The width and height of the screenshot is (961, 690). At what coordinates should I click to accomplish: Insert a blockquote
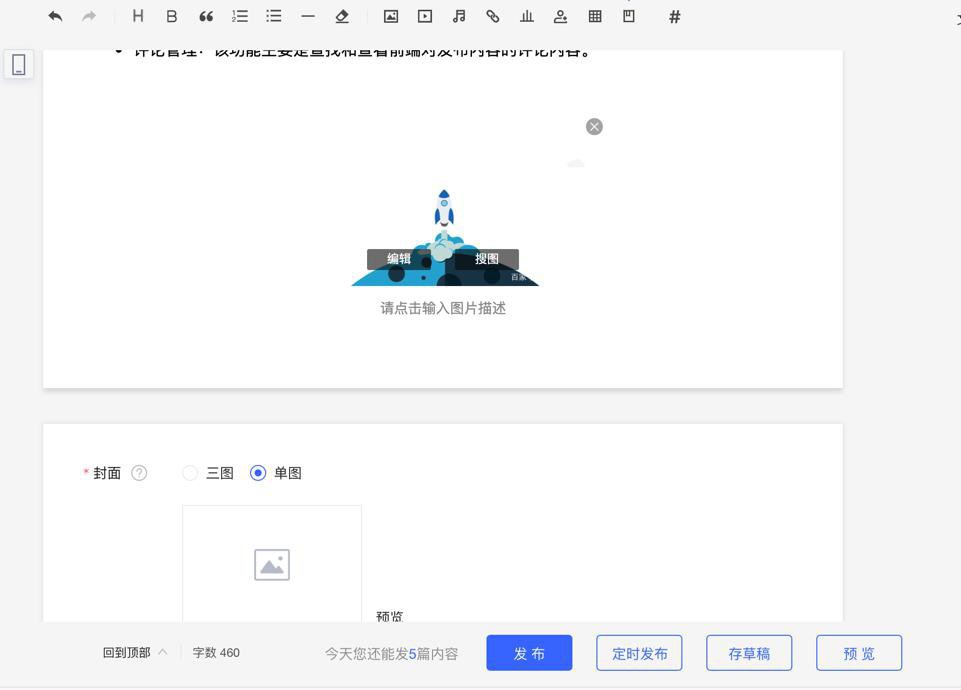206,17
